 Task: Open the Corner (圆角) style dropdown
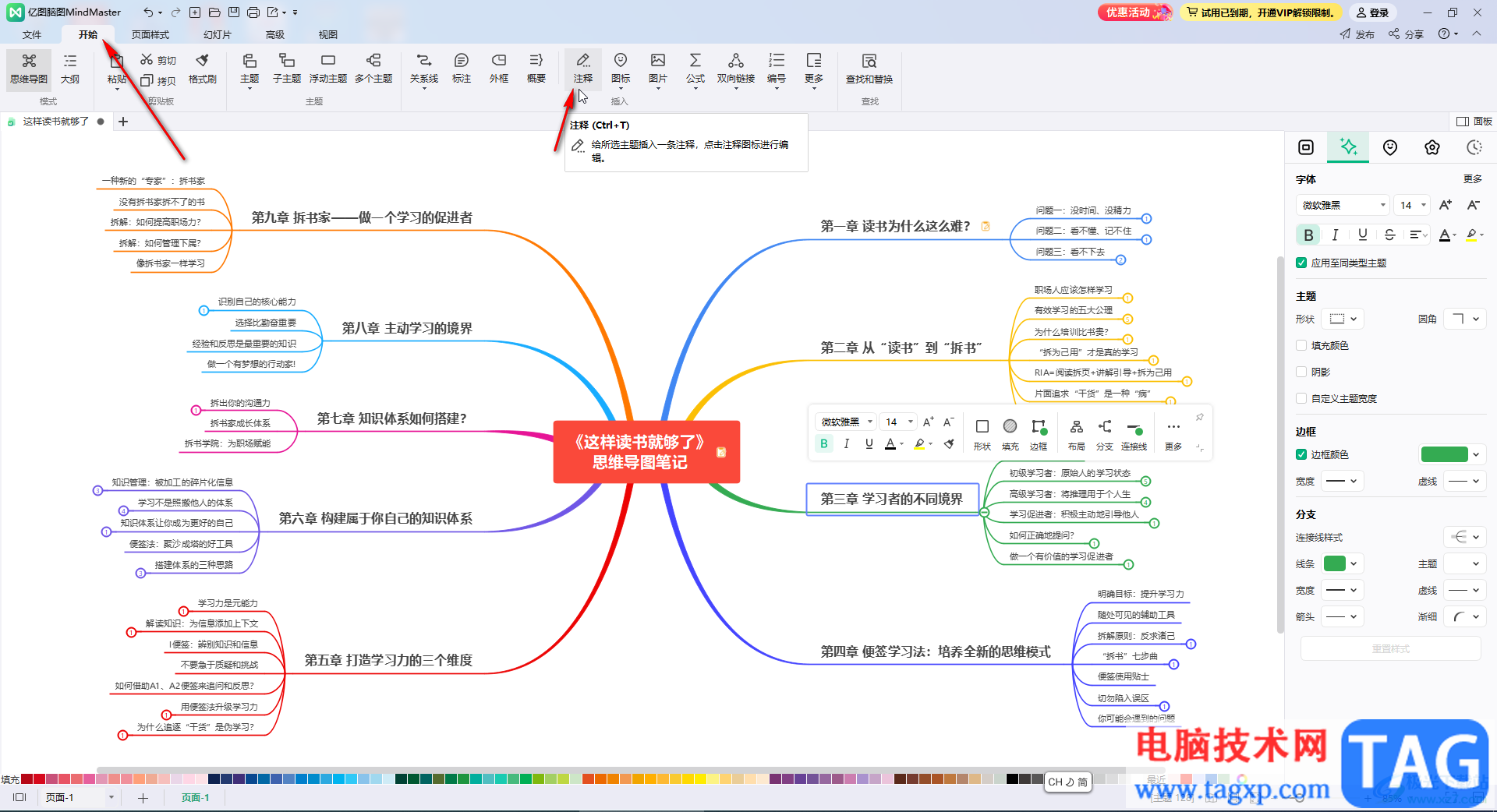pyautogui.click(x=1465, y=319)
